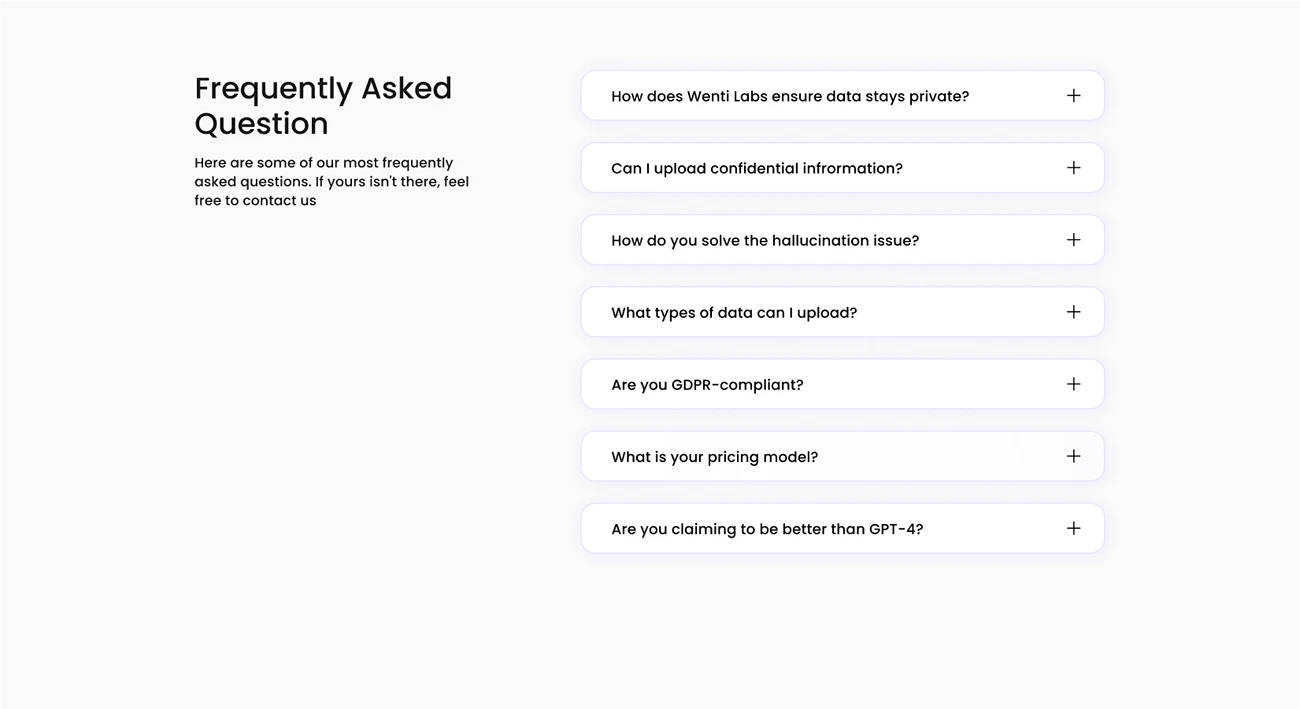Reveal 'Are you claiming to be better than GPT-4?'
Screen dimensions: 1300x709
[x=842, y=528]
